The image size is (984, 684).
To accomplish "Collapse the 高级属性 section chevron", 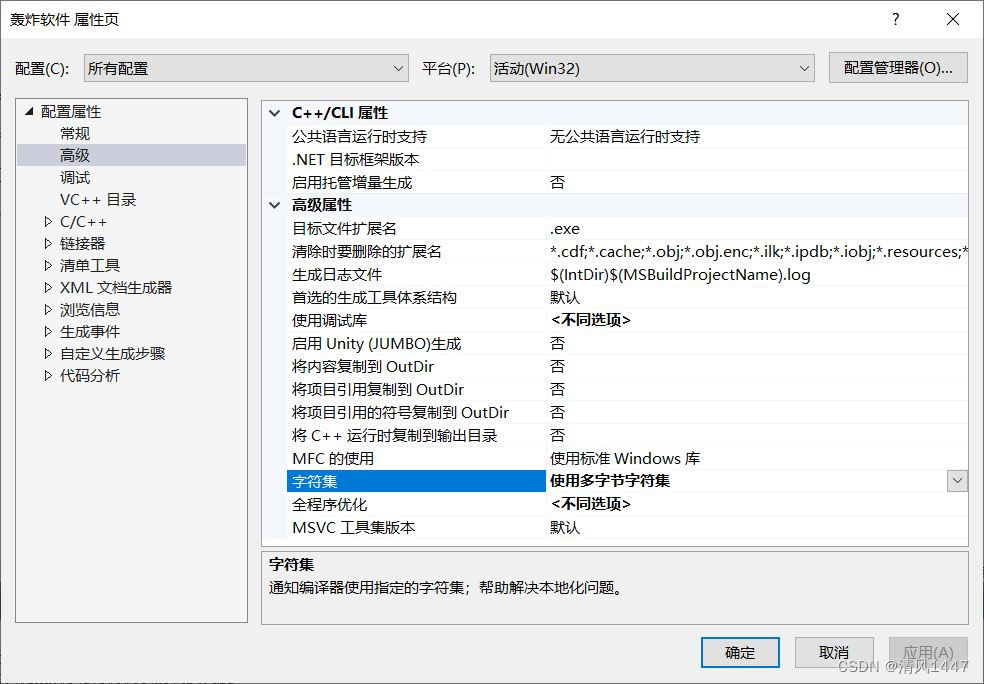I will coord(274,205).
